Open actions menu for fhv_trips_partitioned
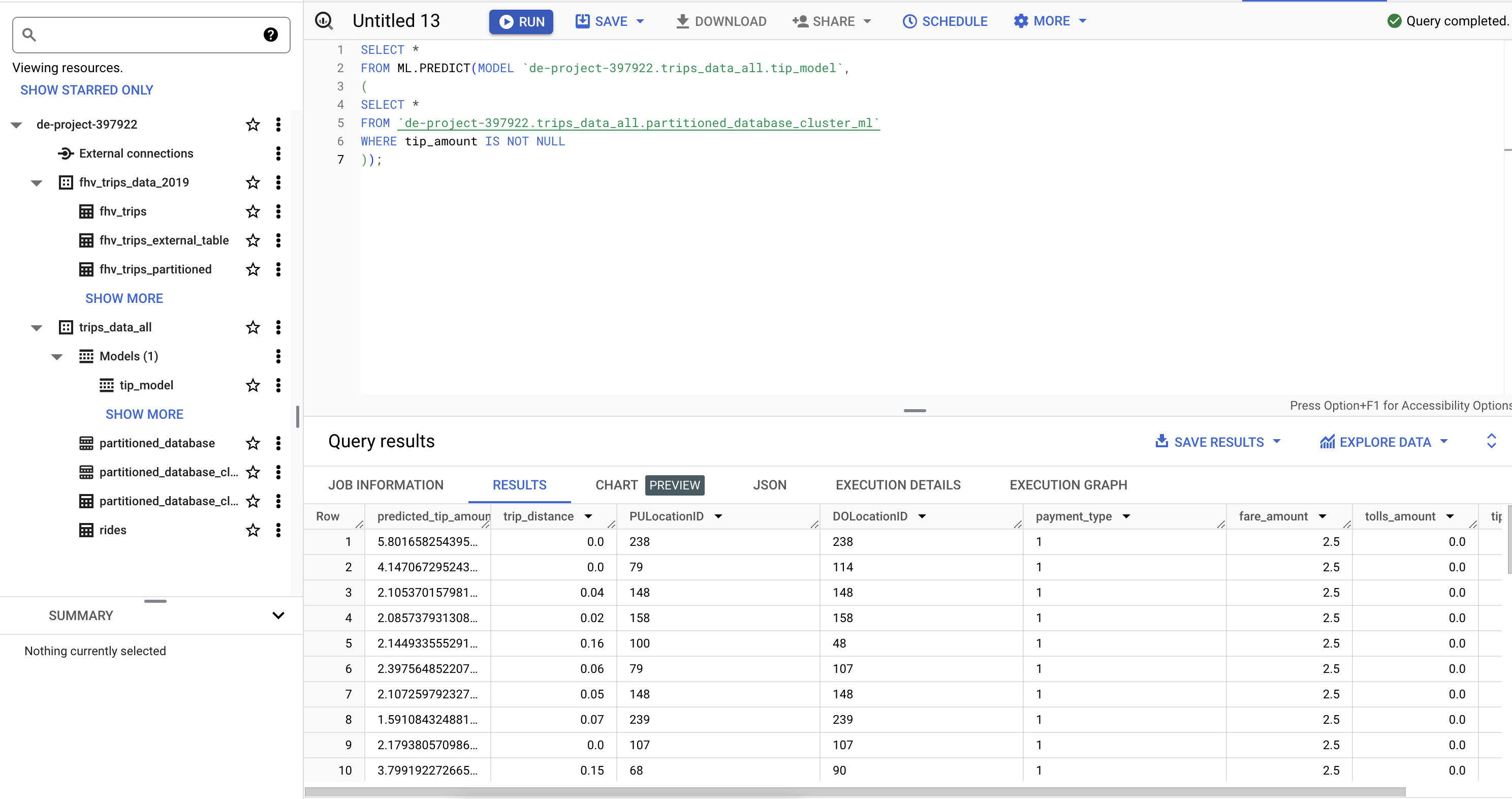This screenshot has width=1512, height=799. pyautogui.click(x=278, y=269)
